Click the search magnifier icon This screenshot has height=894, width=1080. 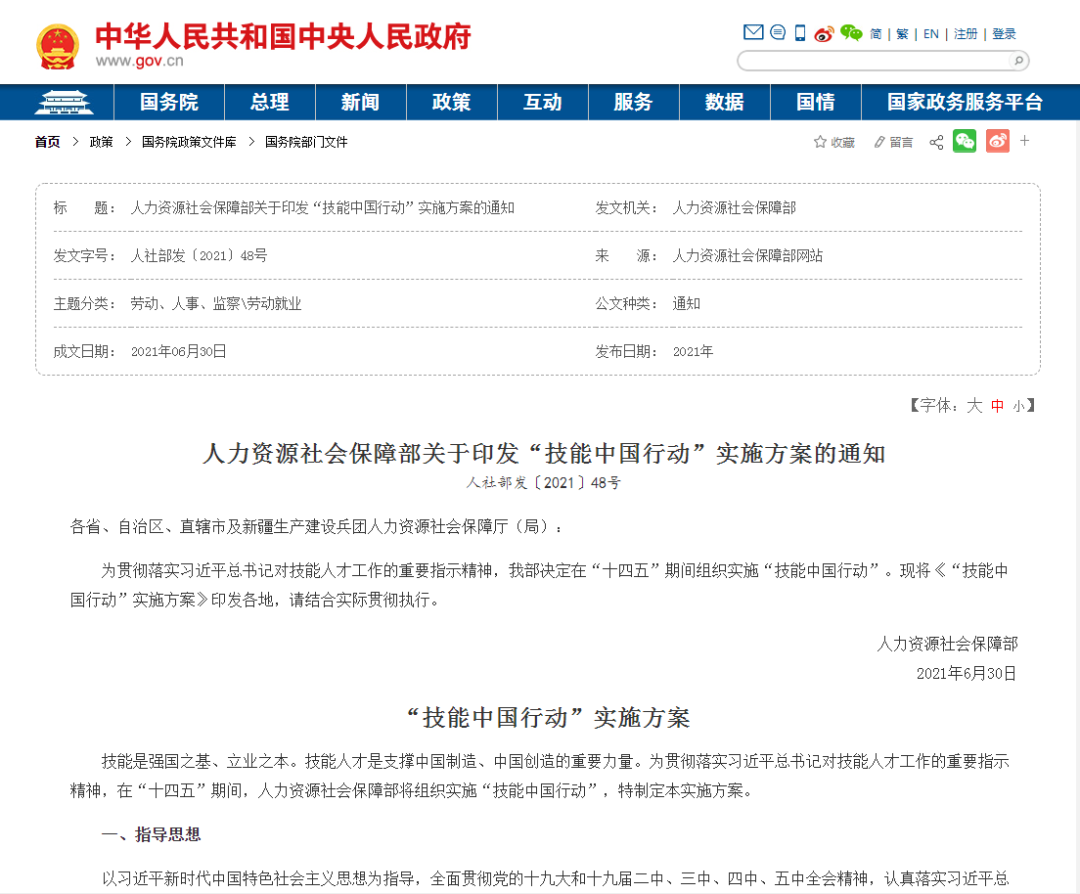coord(1017,60)
